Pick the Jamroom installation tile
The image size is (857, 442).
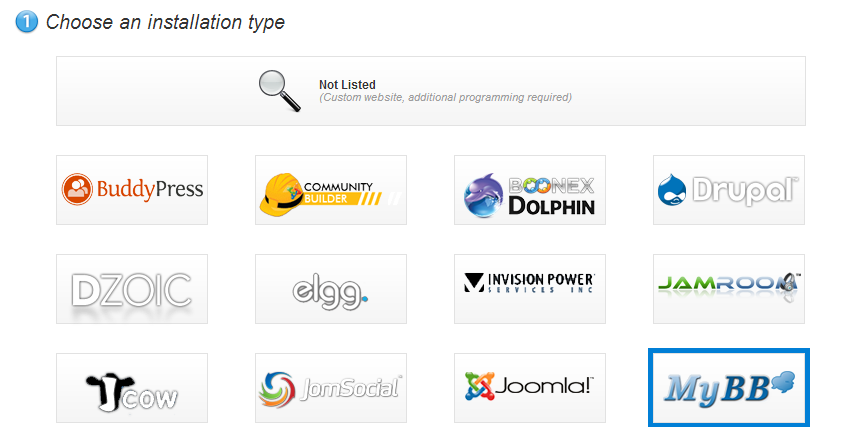click(729, 289)
